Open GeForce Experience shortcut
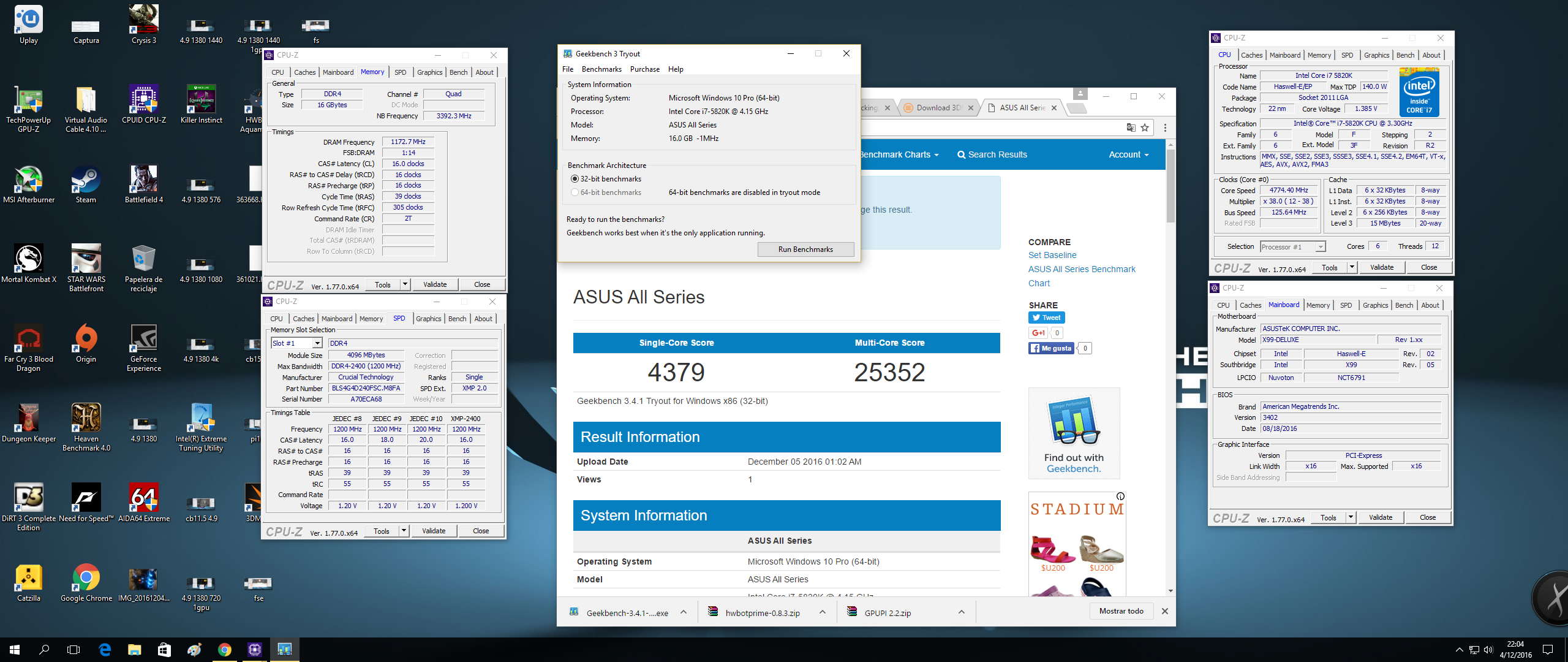 tap(144, 348)
